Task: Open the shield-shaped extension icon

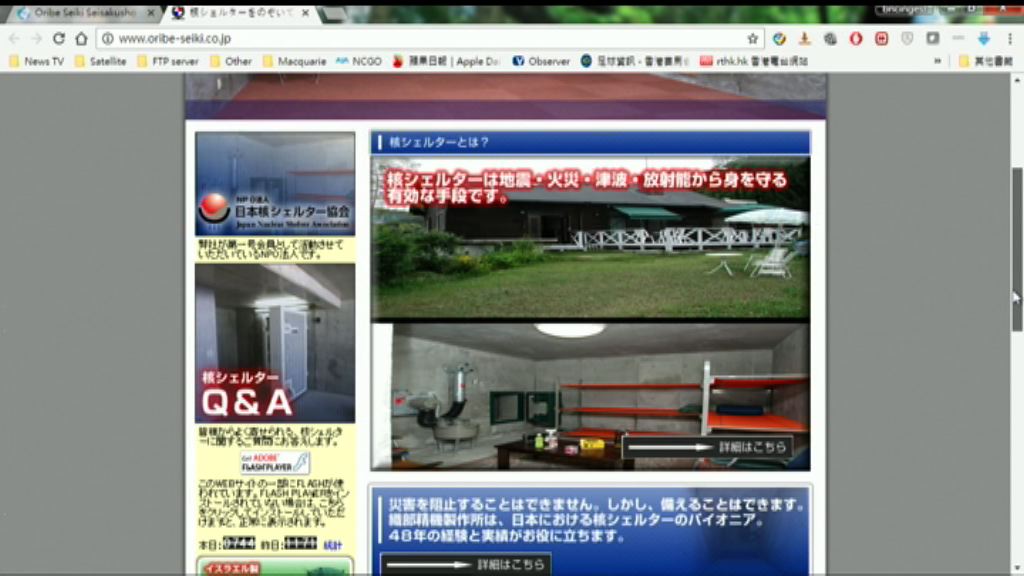Action: pos(906,38)
